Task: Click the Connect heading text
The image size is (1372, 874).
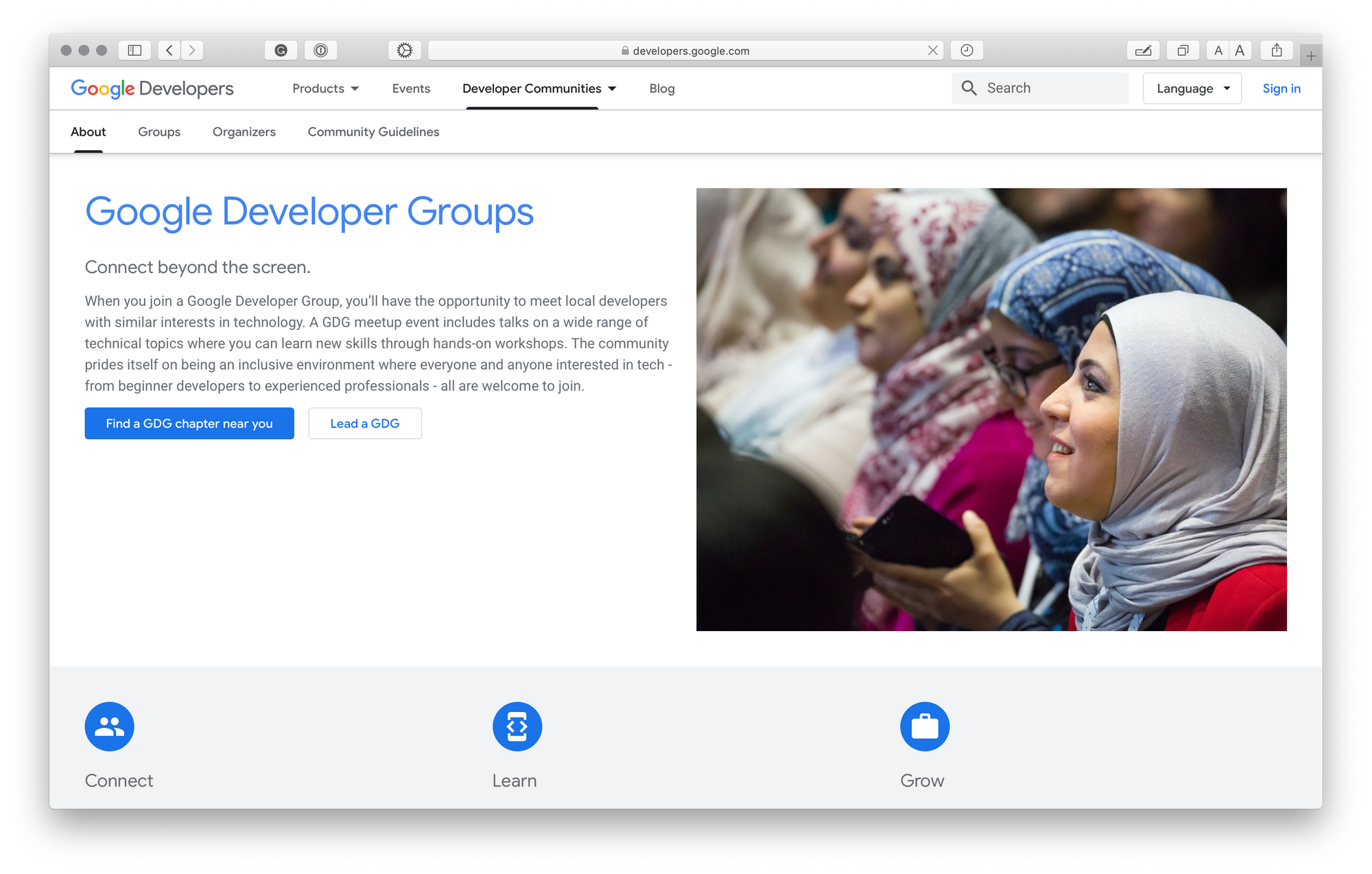Action: pos(119,781)
